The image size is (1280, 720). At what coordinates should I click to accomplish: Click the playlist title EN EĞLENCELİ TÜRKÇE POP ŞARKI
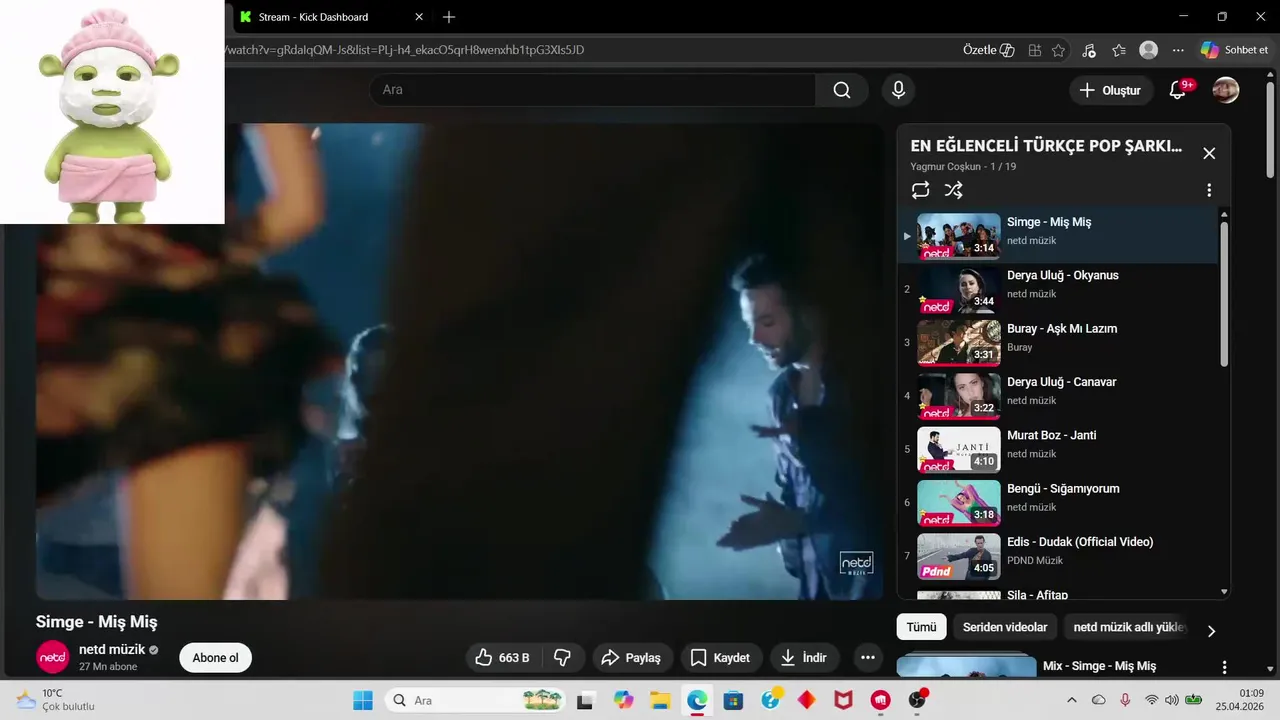(1046, 146)
